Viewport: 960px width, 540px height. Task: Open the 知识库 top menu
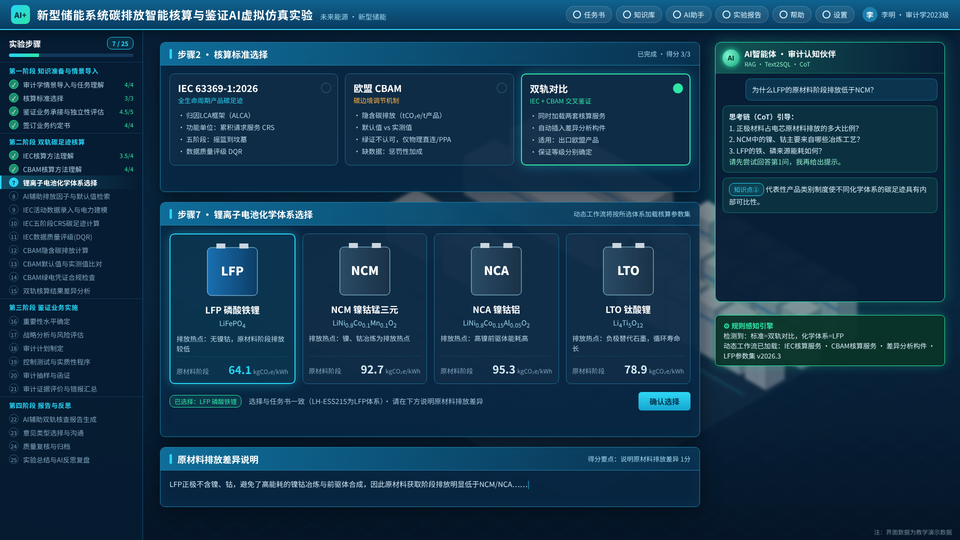click(x=638, y=15)
